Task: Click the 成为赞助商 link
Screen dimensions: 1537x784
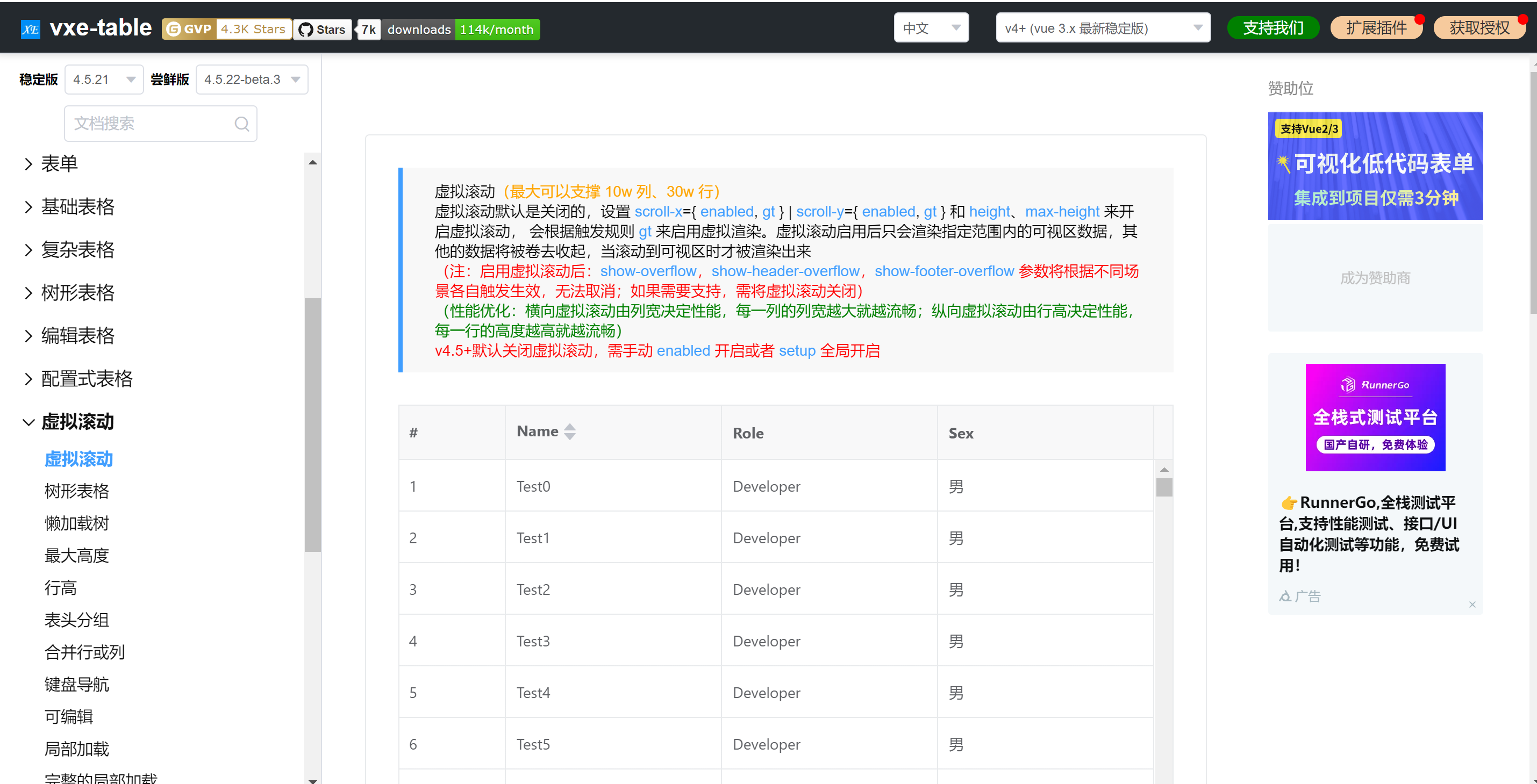Action: (x=1375, y=277)
